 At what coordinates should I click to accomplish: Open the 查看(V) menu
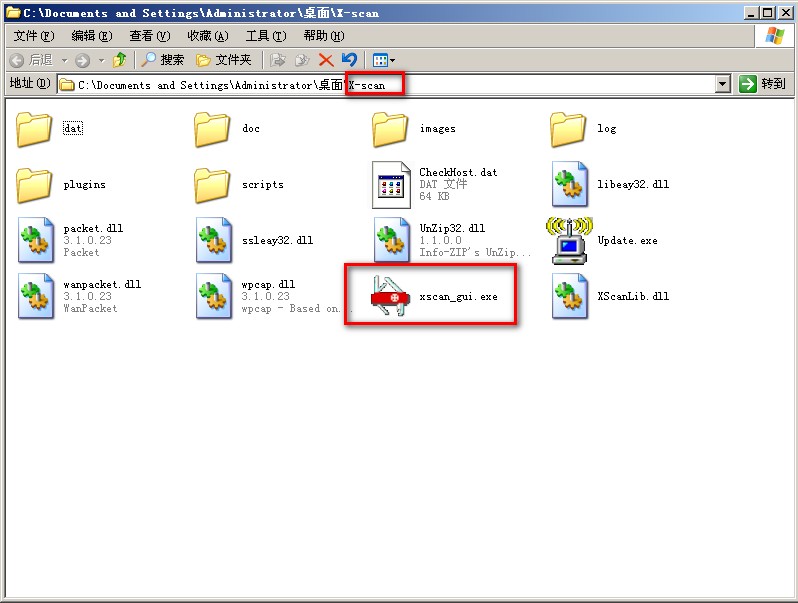(150, 36)
